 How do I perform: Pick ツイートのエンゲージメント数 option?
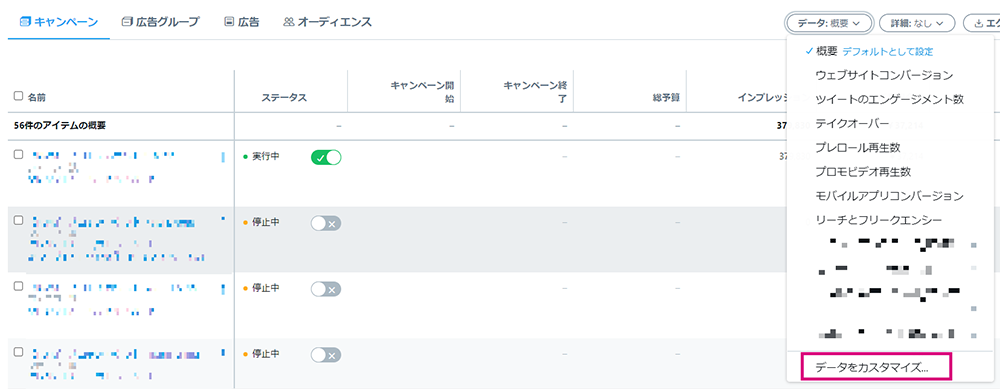pos(889,99)
